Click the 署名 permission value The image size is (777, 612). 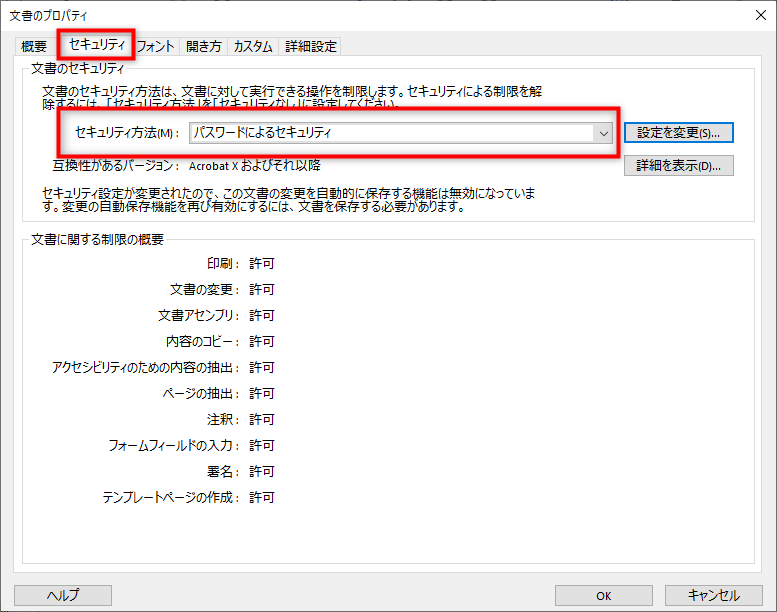pos(261,472)
